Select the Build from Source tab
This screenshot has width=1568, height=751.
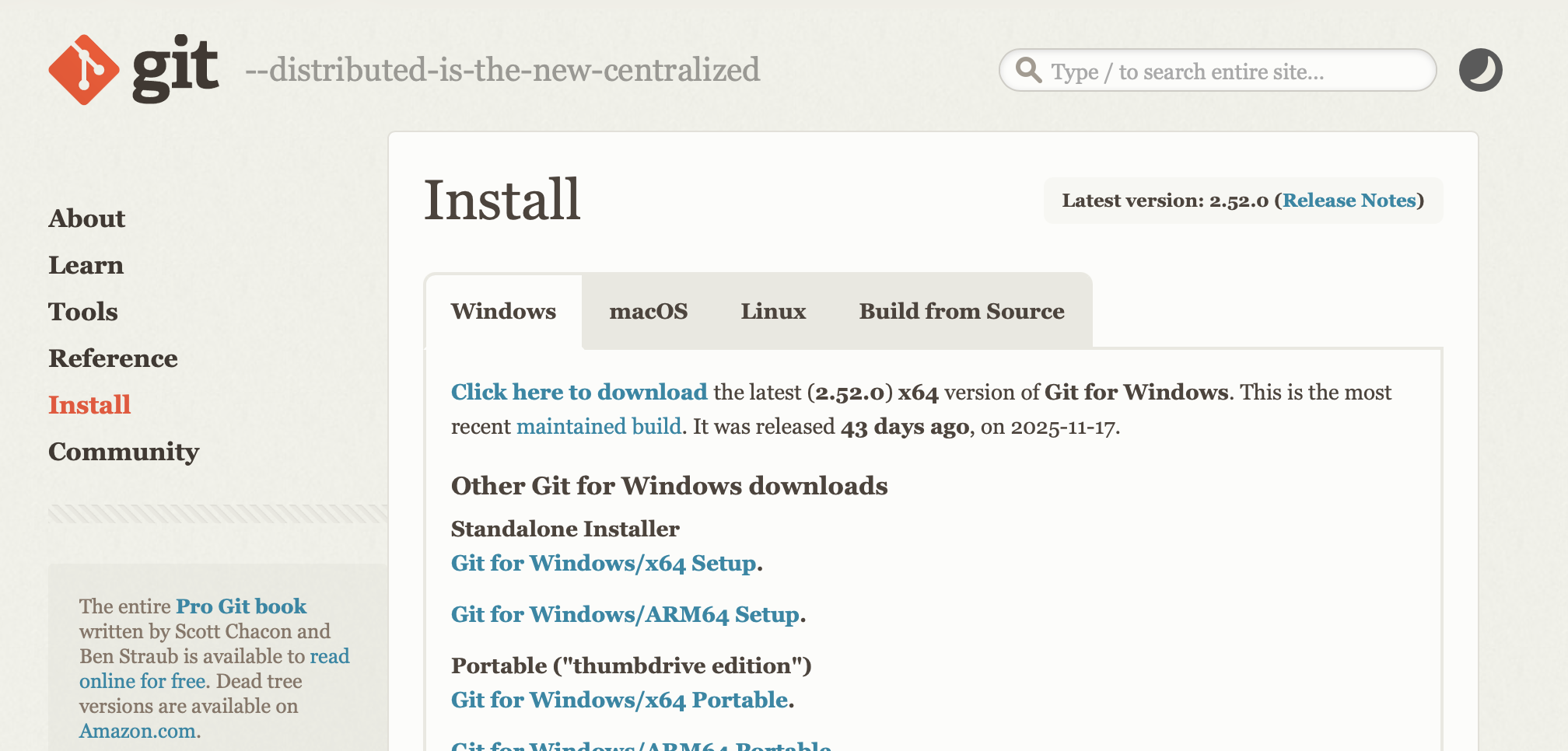(x=961, y=311)
